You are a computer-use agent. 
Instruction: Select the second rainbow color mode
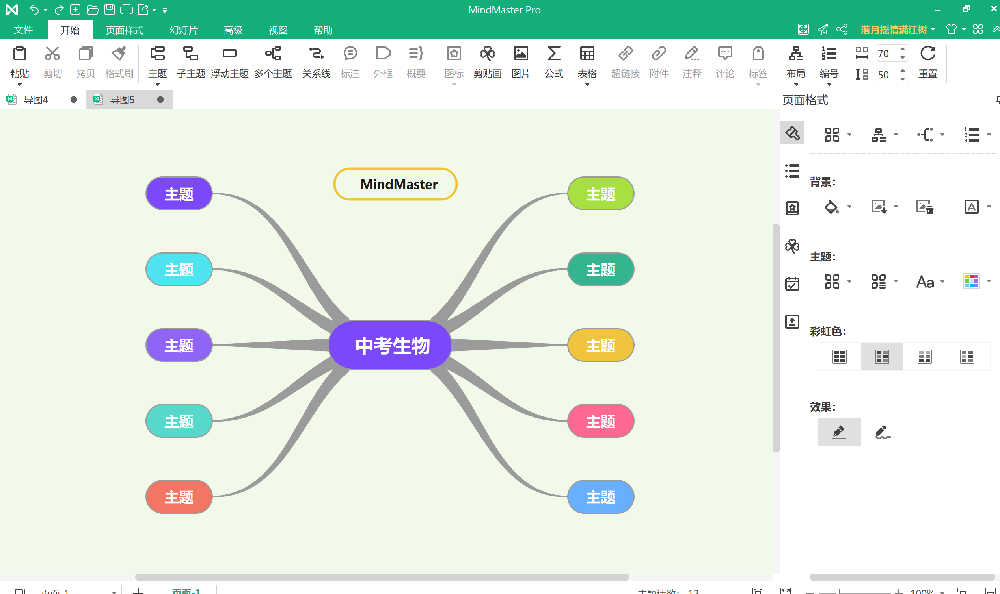(882, 357)
